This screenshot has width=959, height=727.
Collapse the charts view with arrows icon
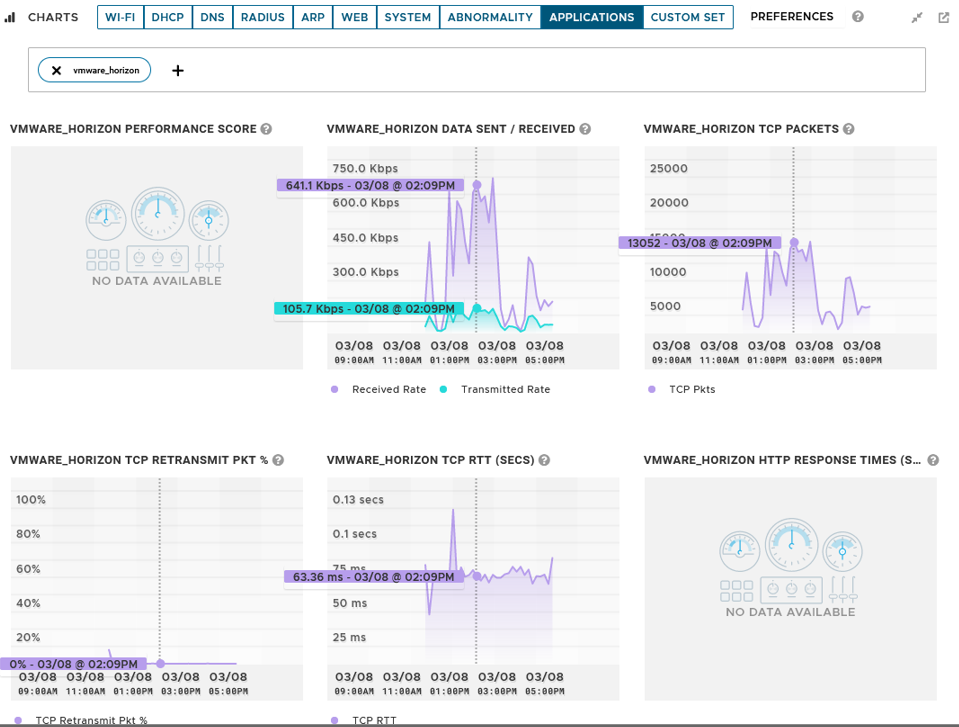917,18
